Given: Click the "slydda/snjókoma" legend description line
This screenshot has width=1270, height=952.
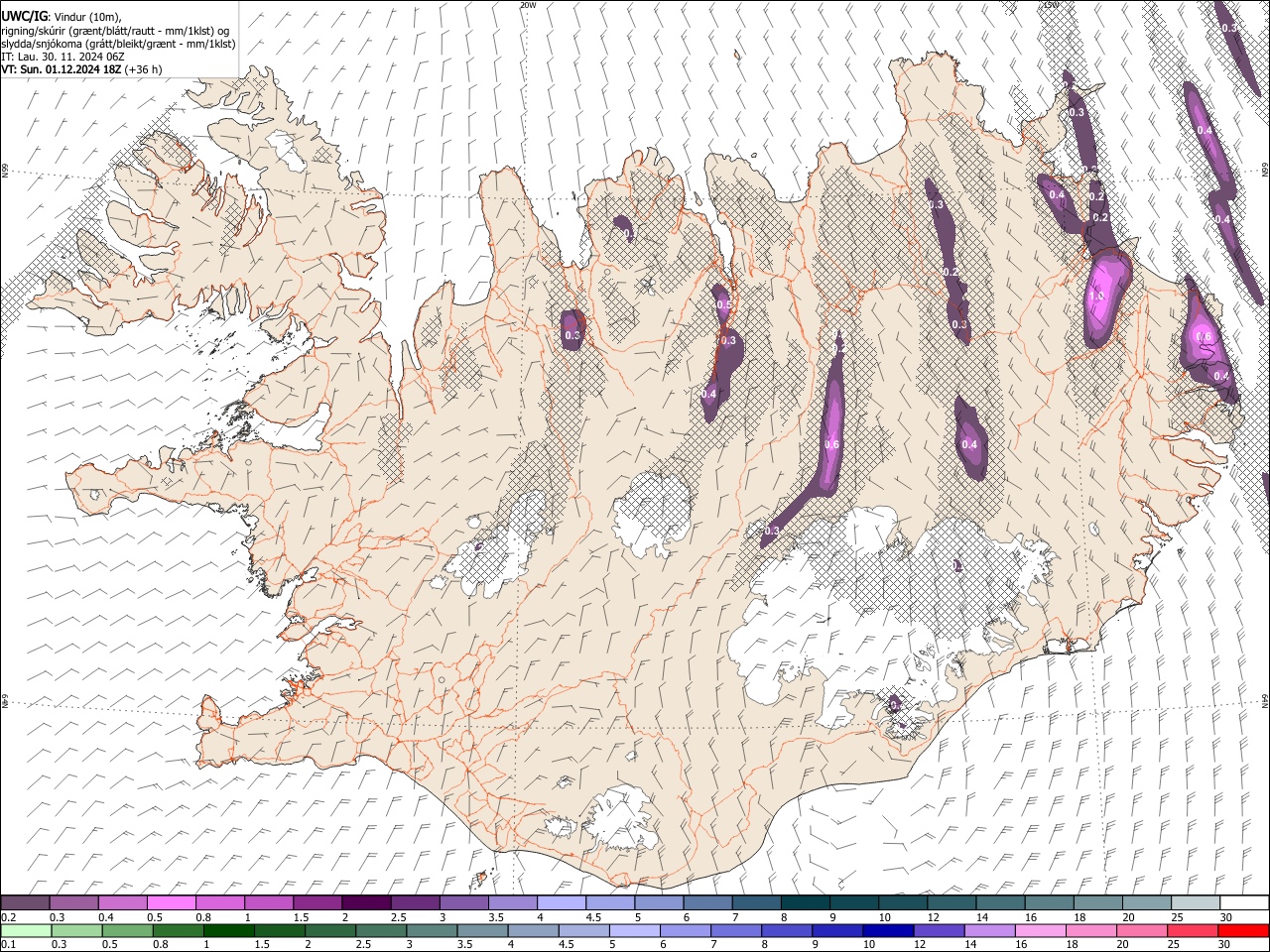Looking at the screenshot, I should tap(119, 44).
